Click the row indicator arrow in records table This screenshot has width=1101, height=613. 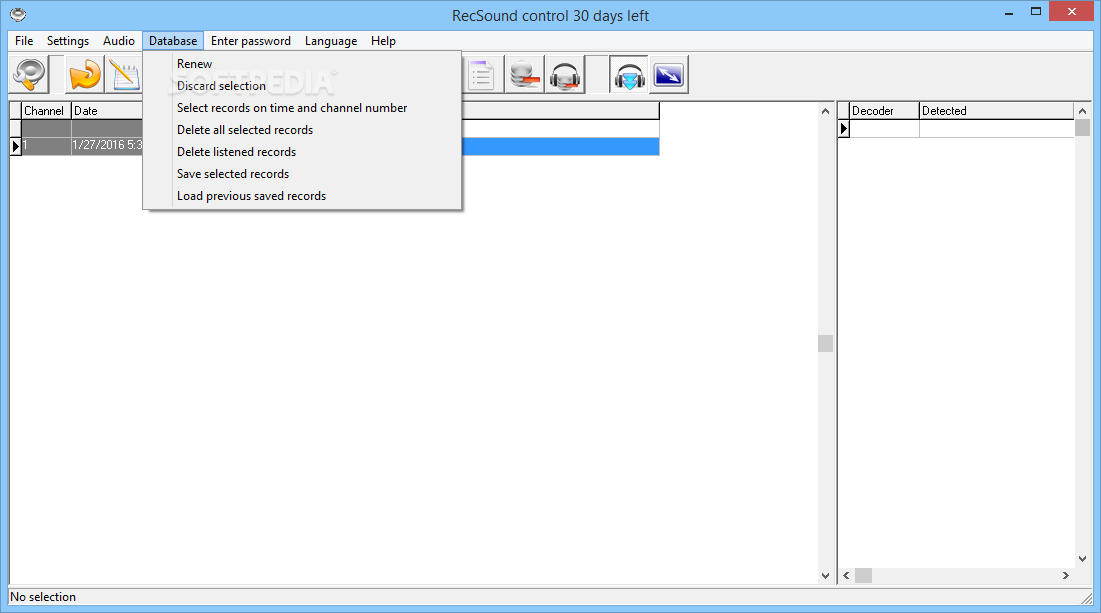click(15, 146)
